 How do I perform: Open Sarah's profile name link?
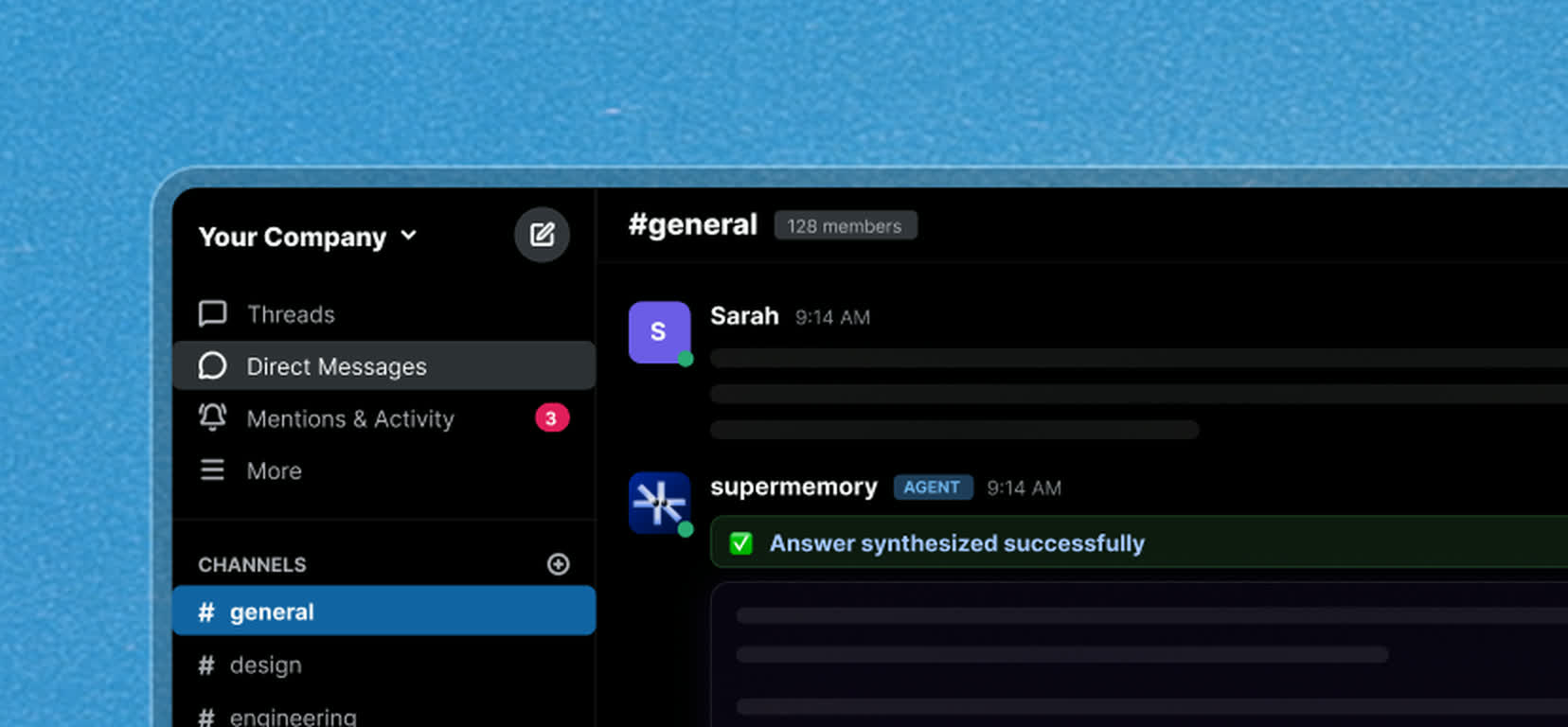(x=744, y=316)
